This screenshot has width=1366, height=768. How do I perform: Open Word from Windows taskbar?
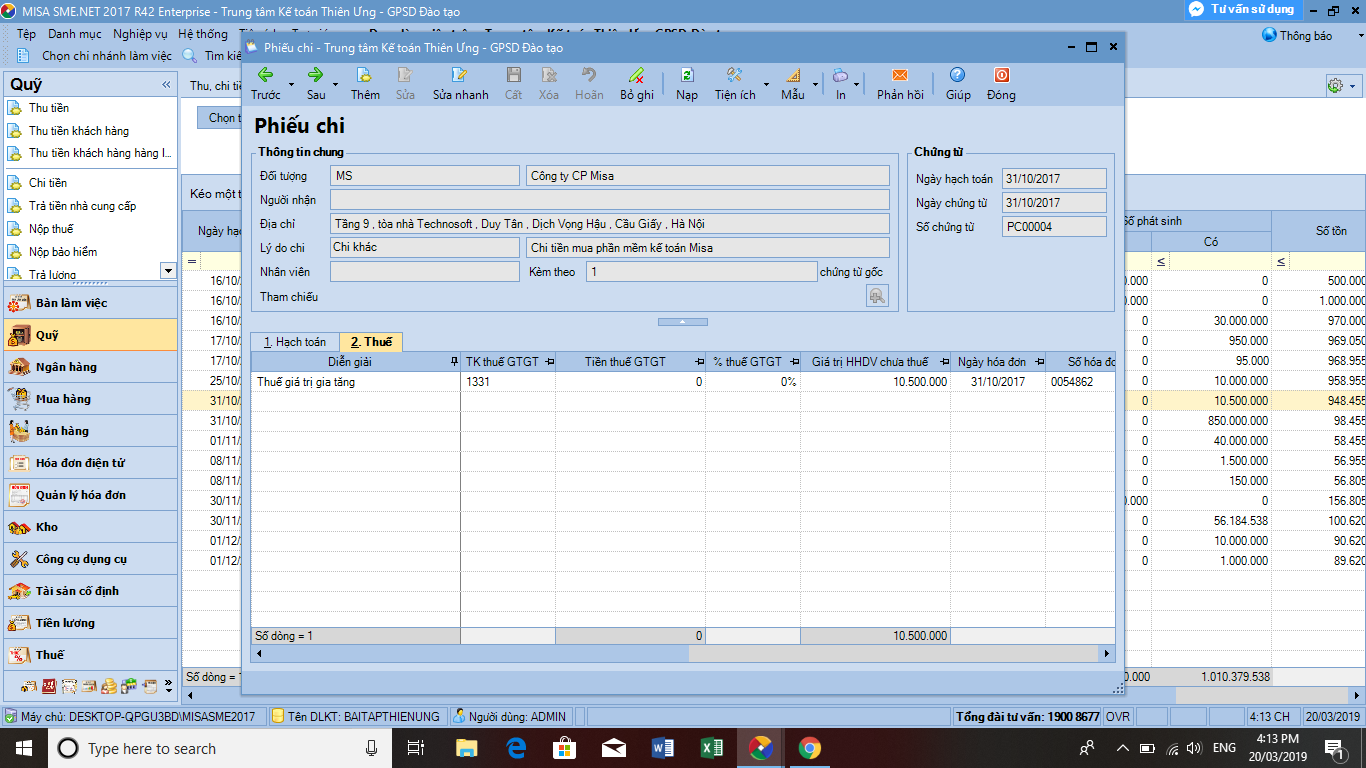click(663, 748)
